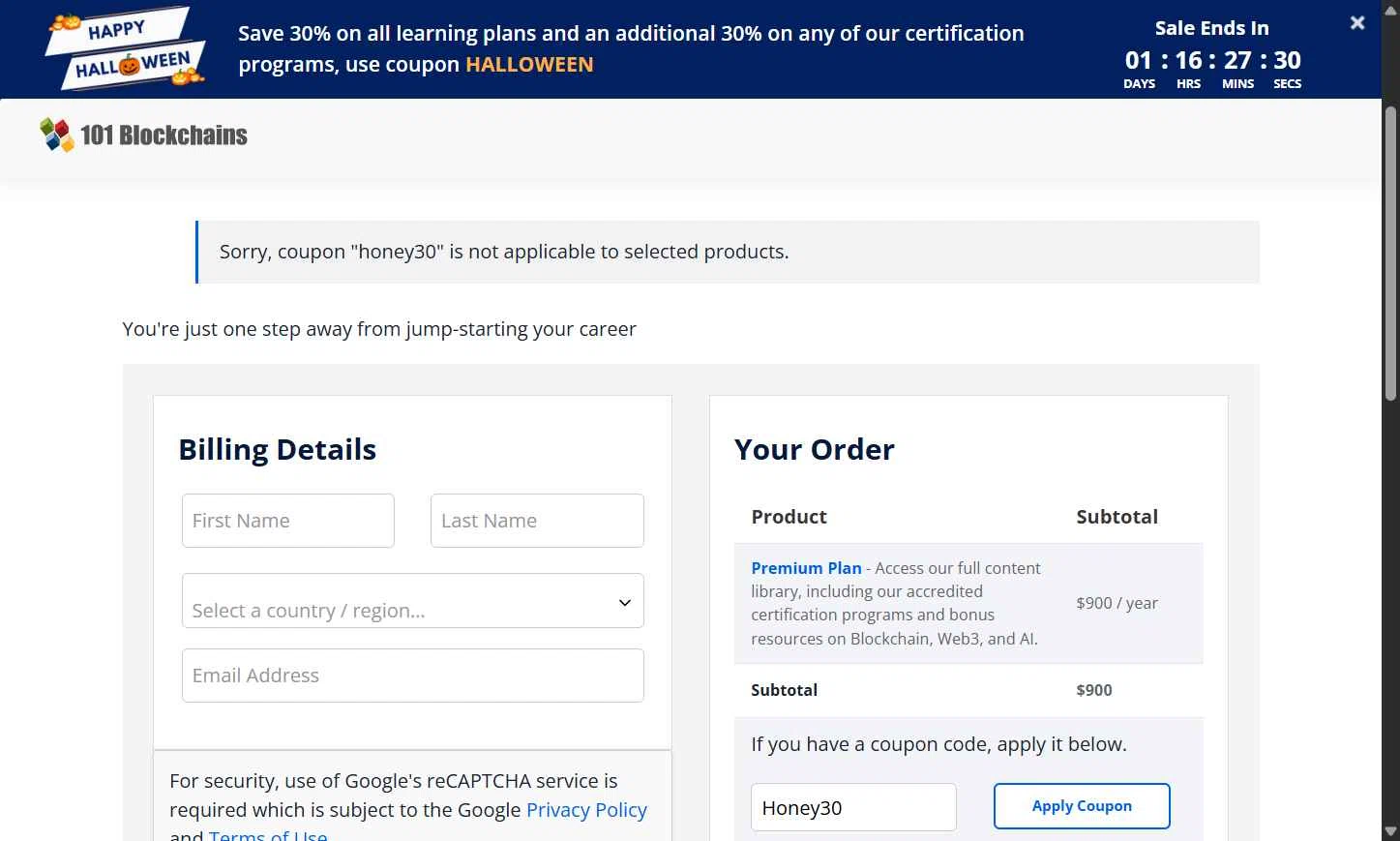This screenshot has height=841, width=1400.
Task: Click the page scrollbar up arrow
Action: 1391,9
